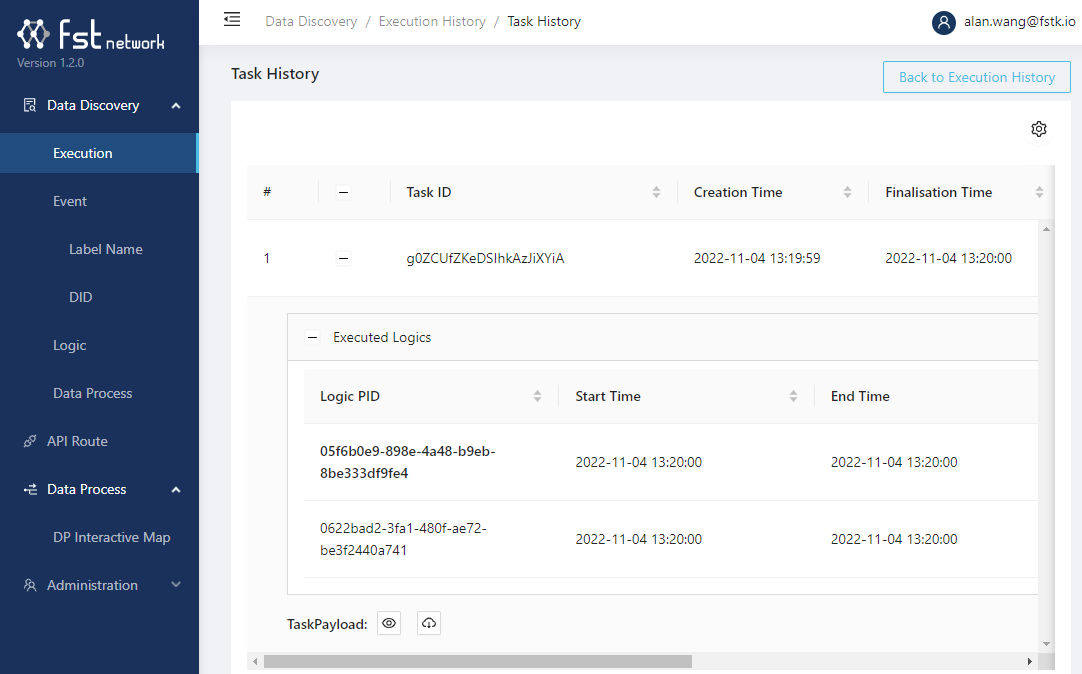Download TaskPayload via cloud download icon
The width and height of the screenshot is (1082, 674).
tap(429, 624)
